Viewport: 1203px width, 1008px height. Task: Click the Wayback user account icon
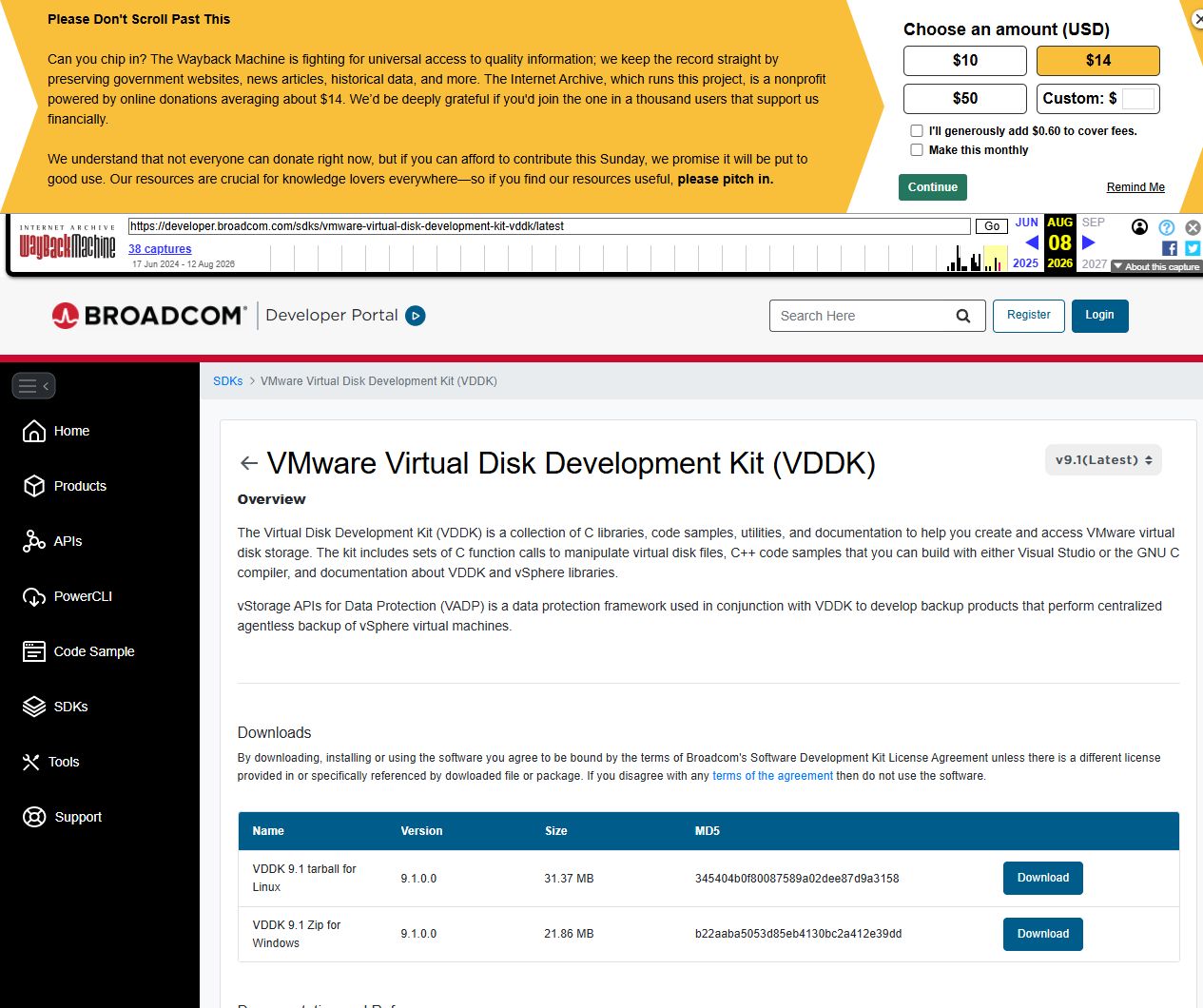tap(1139, 226)
